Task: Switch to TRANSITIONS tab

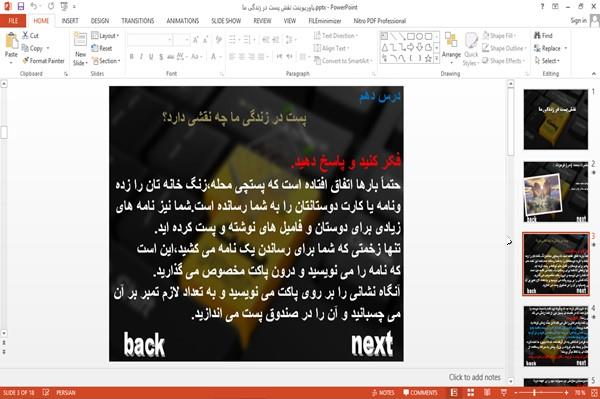Action: point(138,21)
